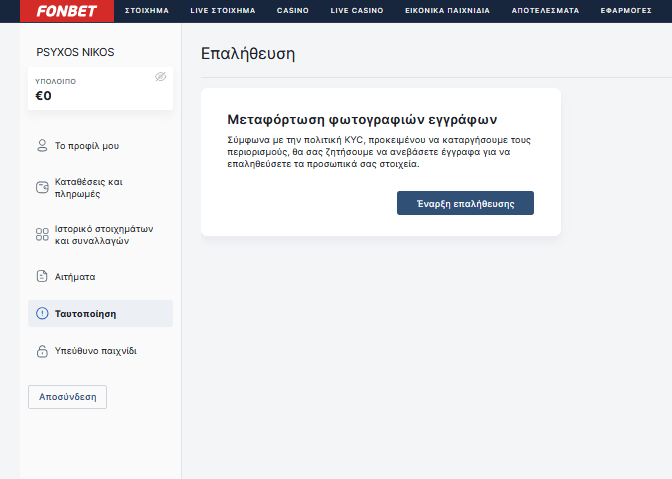This screenshot has height=479, width=672.
Task: Open Το προφίλ μου sidebar link
Action: pyautogui.click(x=87, y=146)
